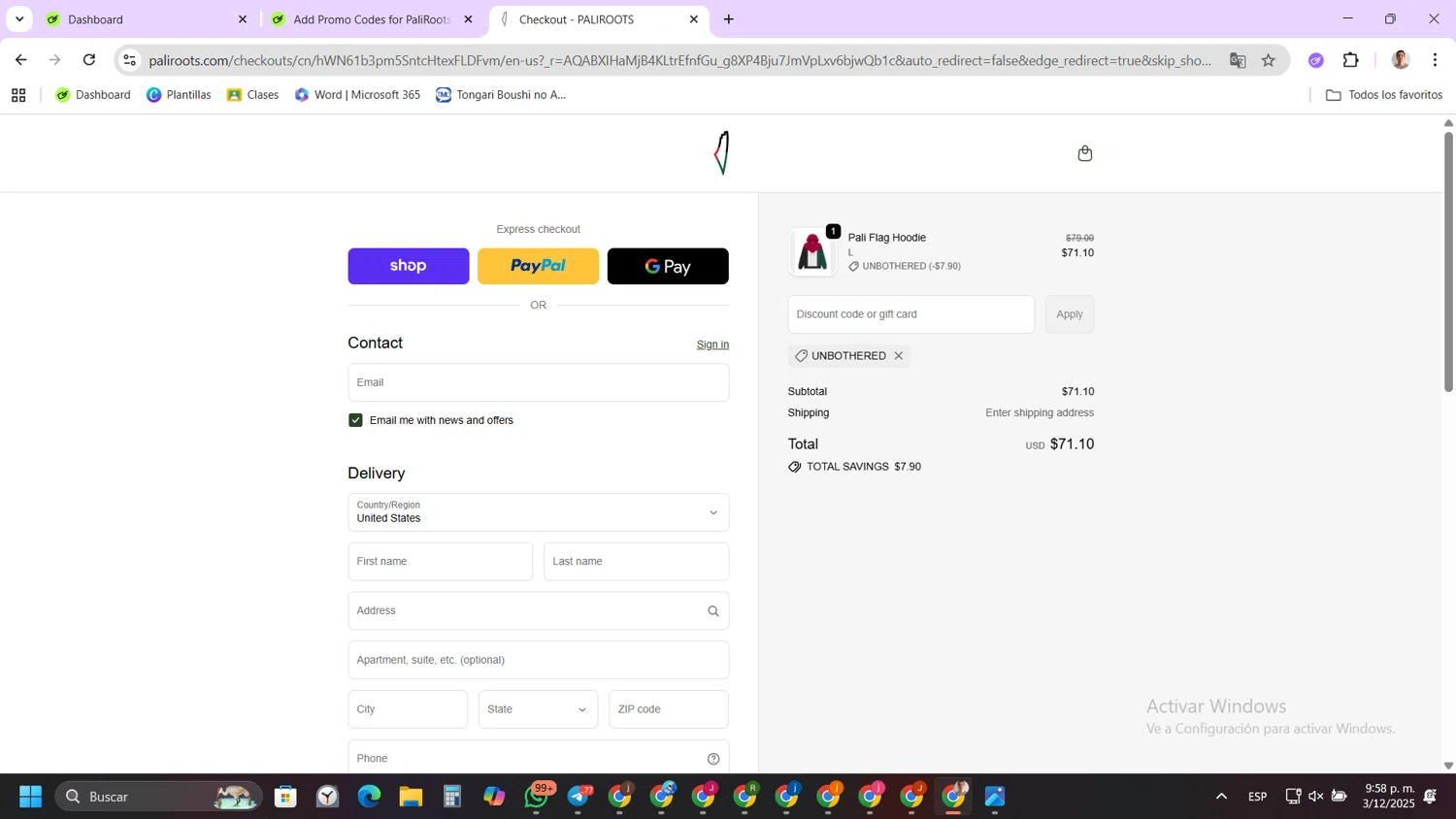
Task: Open Copilot from taskbar
Action: pyautogui.click(x=494, y=797)
